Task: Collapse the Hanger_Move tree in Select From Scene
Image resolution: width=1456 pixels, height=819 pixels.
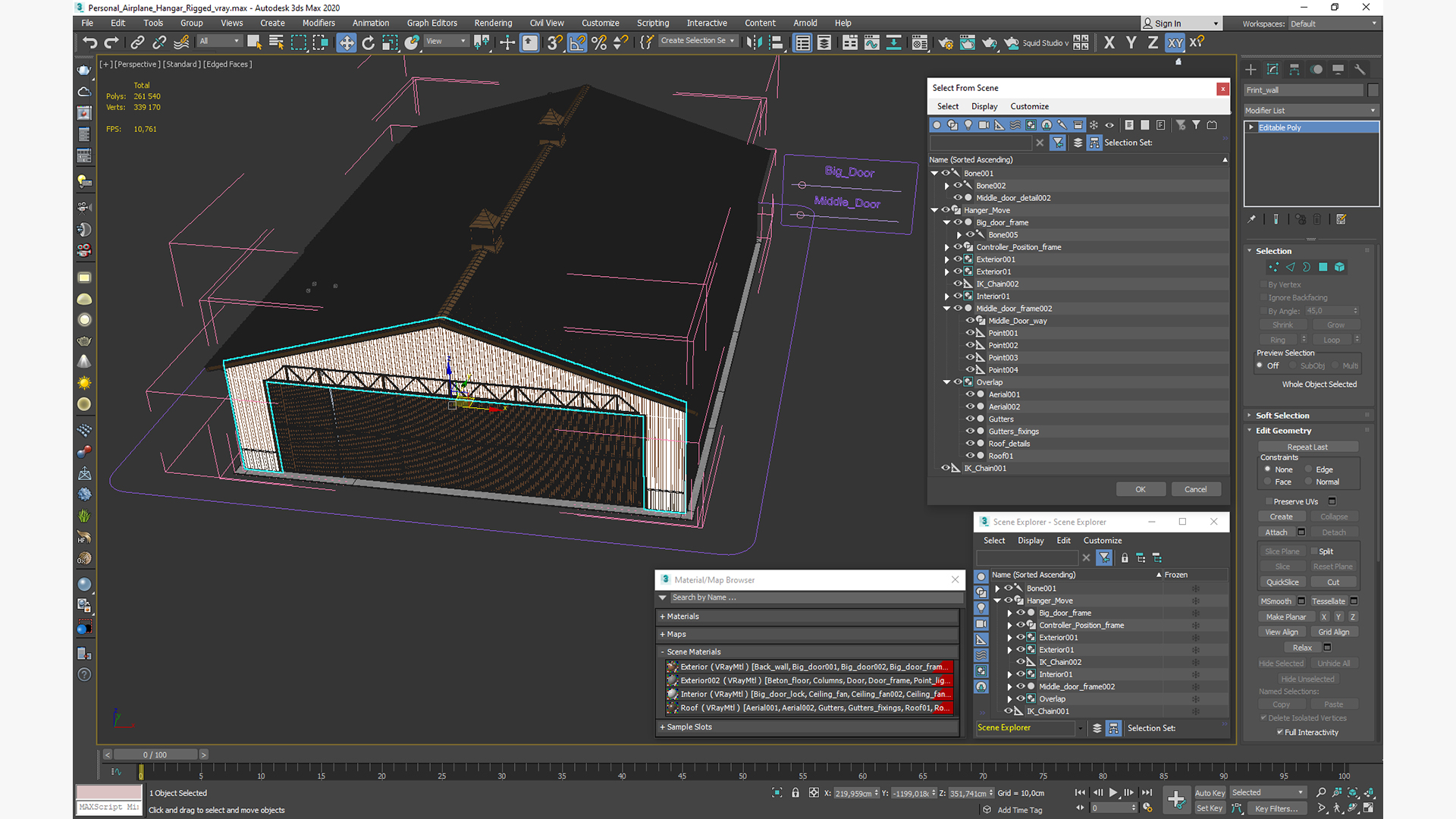Action: coord(935,210)
